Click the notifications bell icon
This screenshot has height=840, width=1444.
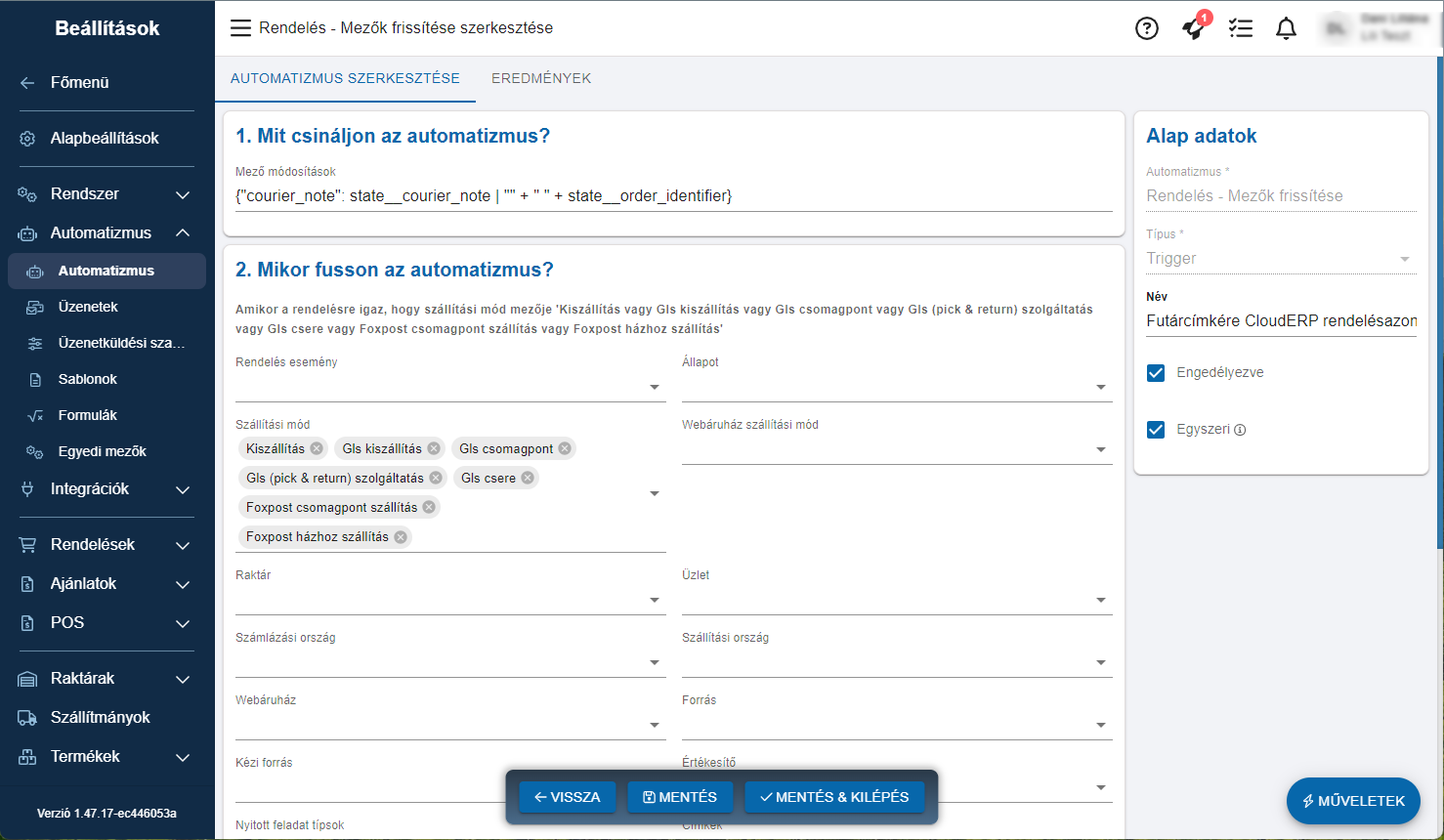(1286, 28)
